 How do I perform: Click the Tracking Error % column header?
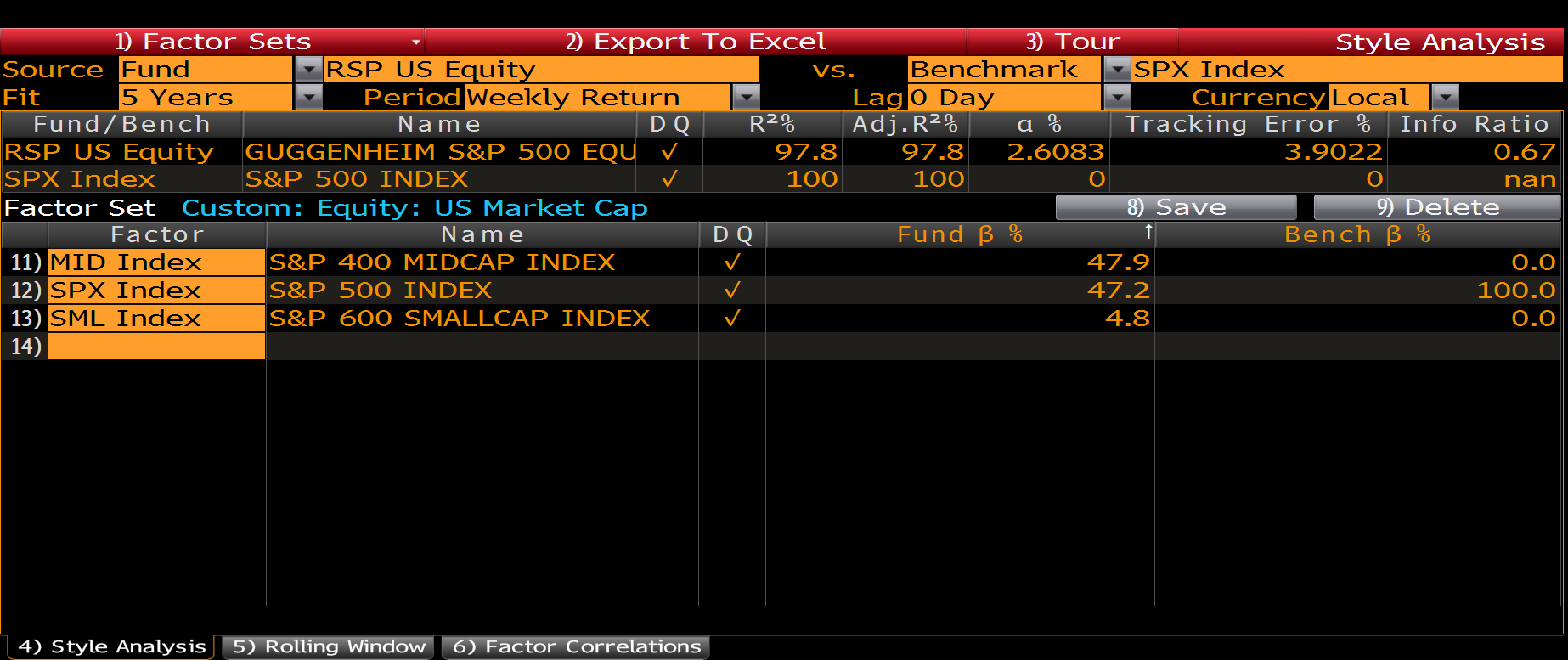point(1249,124)
